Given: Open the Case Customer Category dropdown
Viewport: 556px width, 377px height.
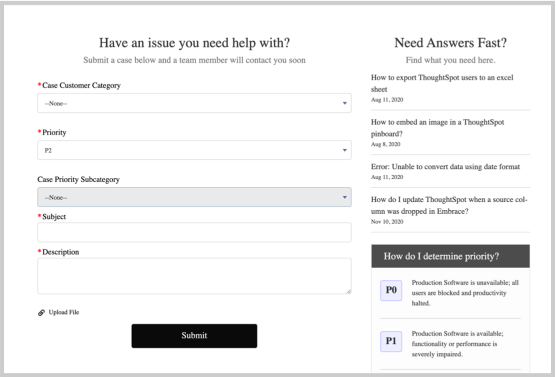Looking at the screenshot, I should (194, 103).
